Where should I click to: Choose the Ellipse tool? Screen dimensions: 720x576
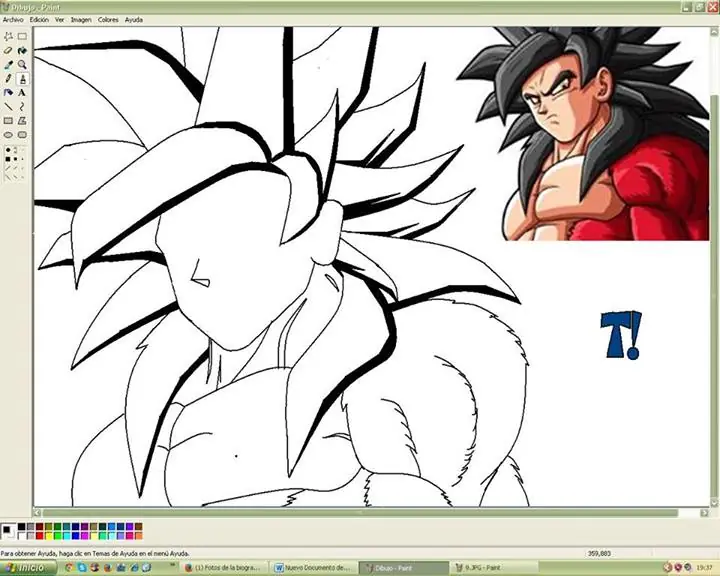(8, 135)
